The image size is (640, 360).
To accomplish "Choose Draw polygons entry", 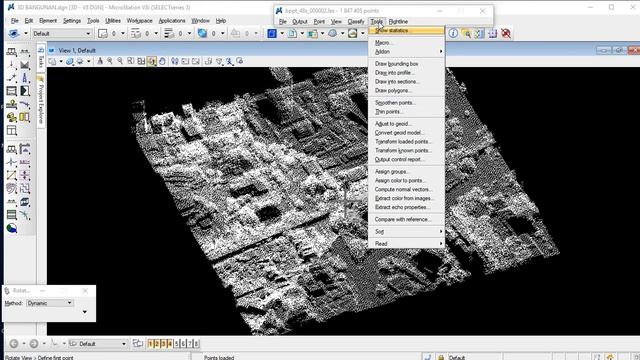I will [406, 91].
